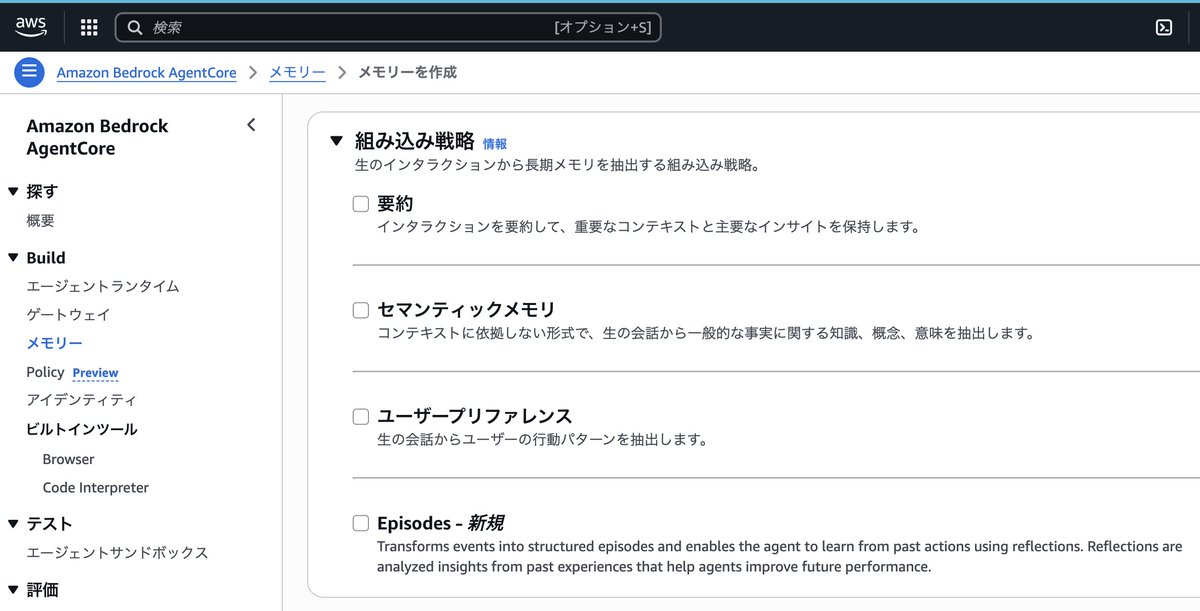Check the Episodes 新規 strategy

360,522
